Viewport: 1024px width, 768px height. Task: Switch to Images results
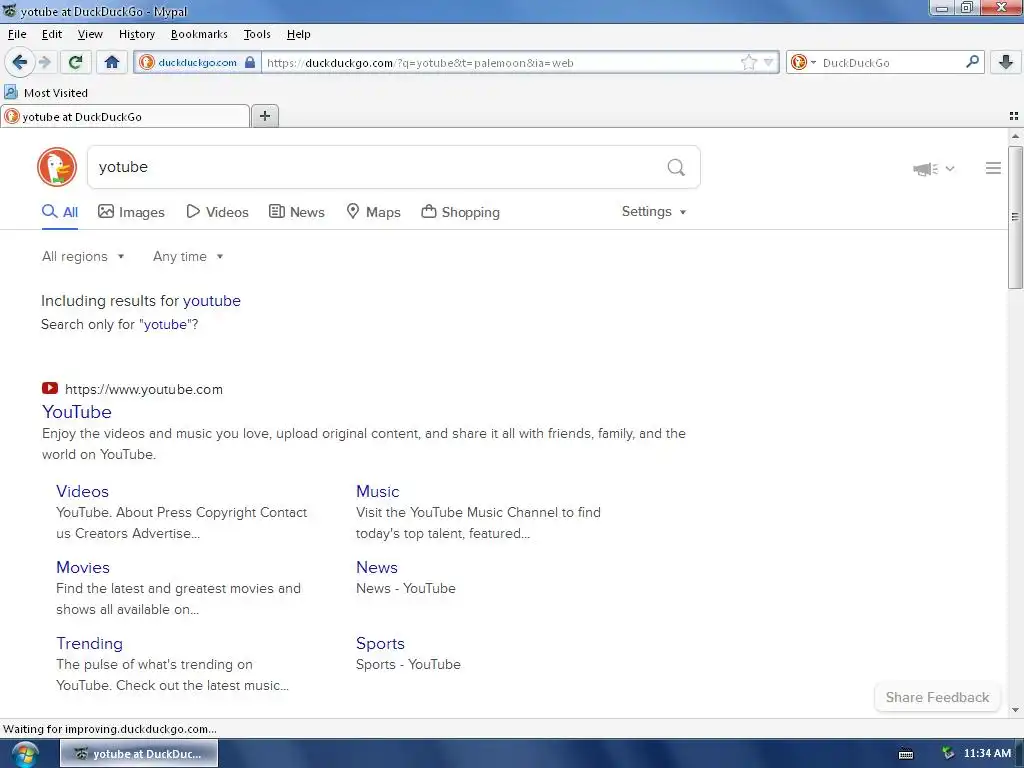pyautogui.click(x=131, y=212)
